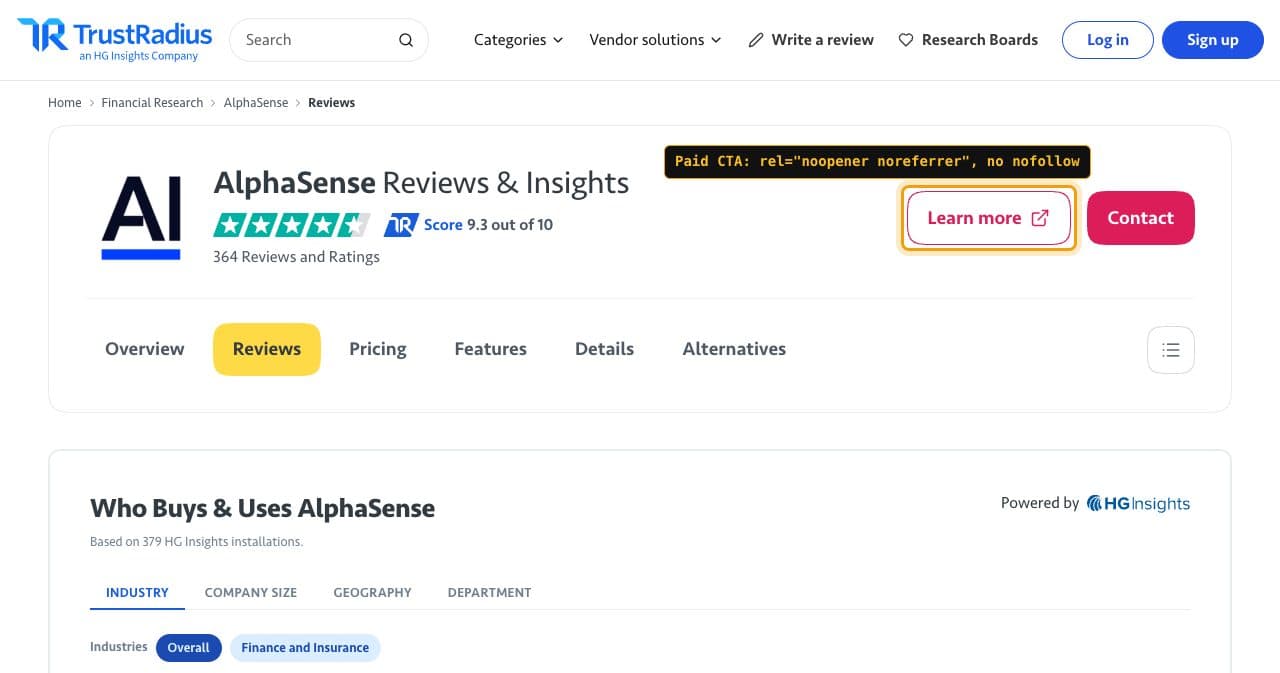Screen dimensions: 1280x673
Task: Switch to COMPANY SIZE tab
Action: pos(251,592)
